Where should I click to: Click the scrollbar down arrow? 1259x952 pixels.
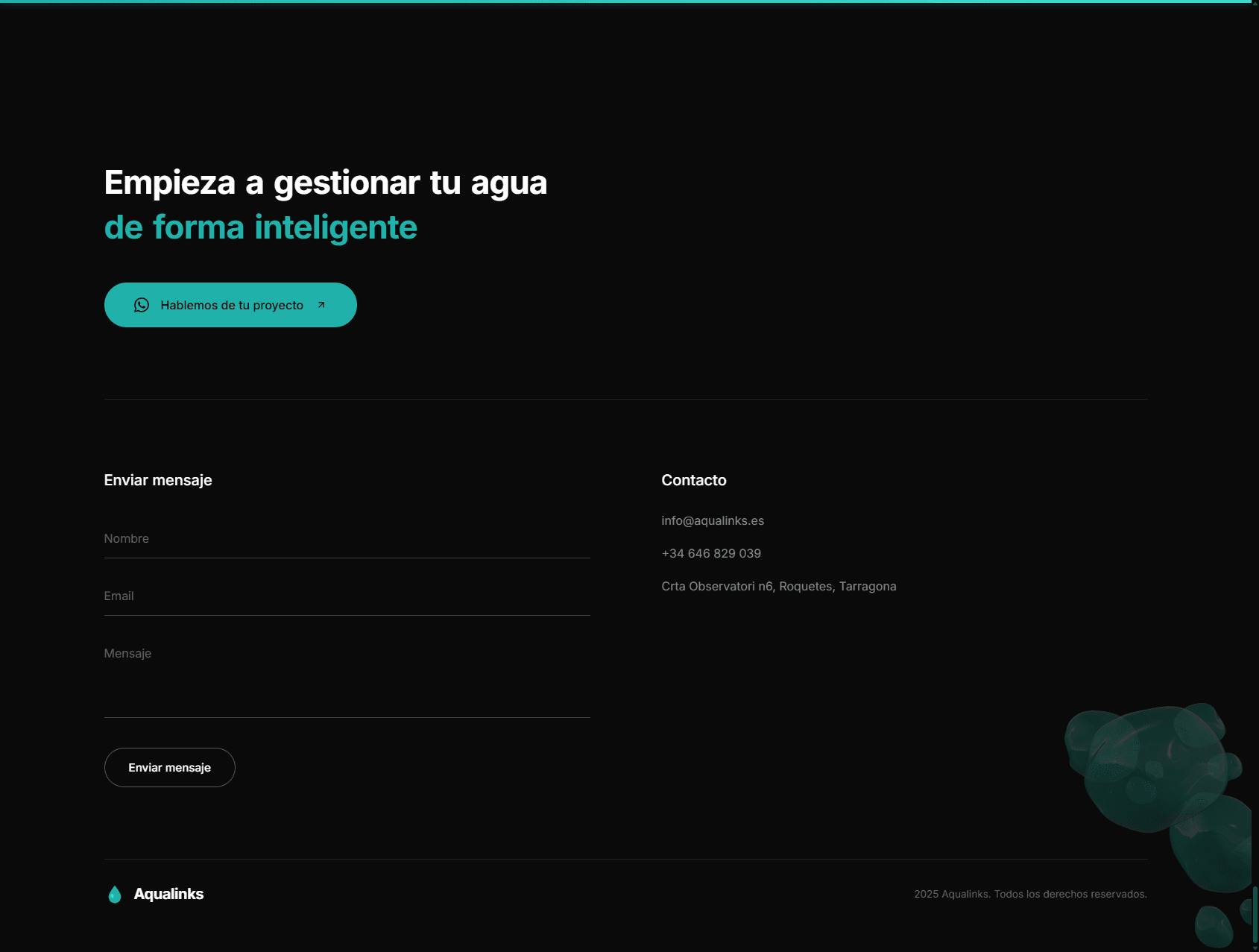pyautogui.click(x=1255, y=948)
